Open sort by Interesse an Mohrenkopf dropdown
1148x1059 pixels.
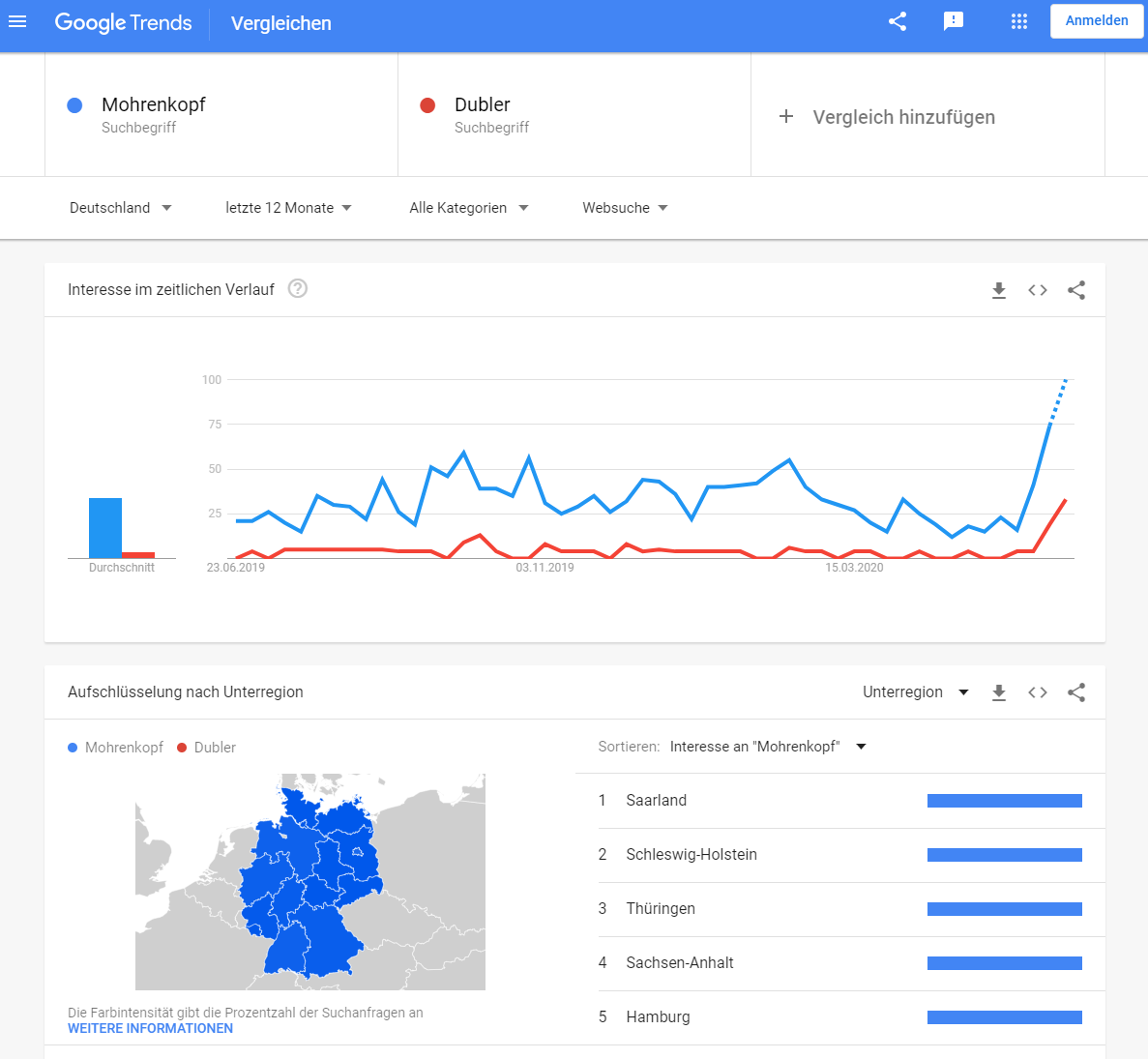click(767, 747)
